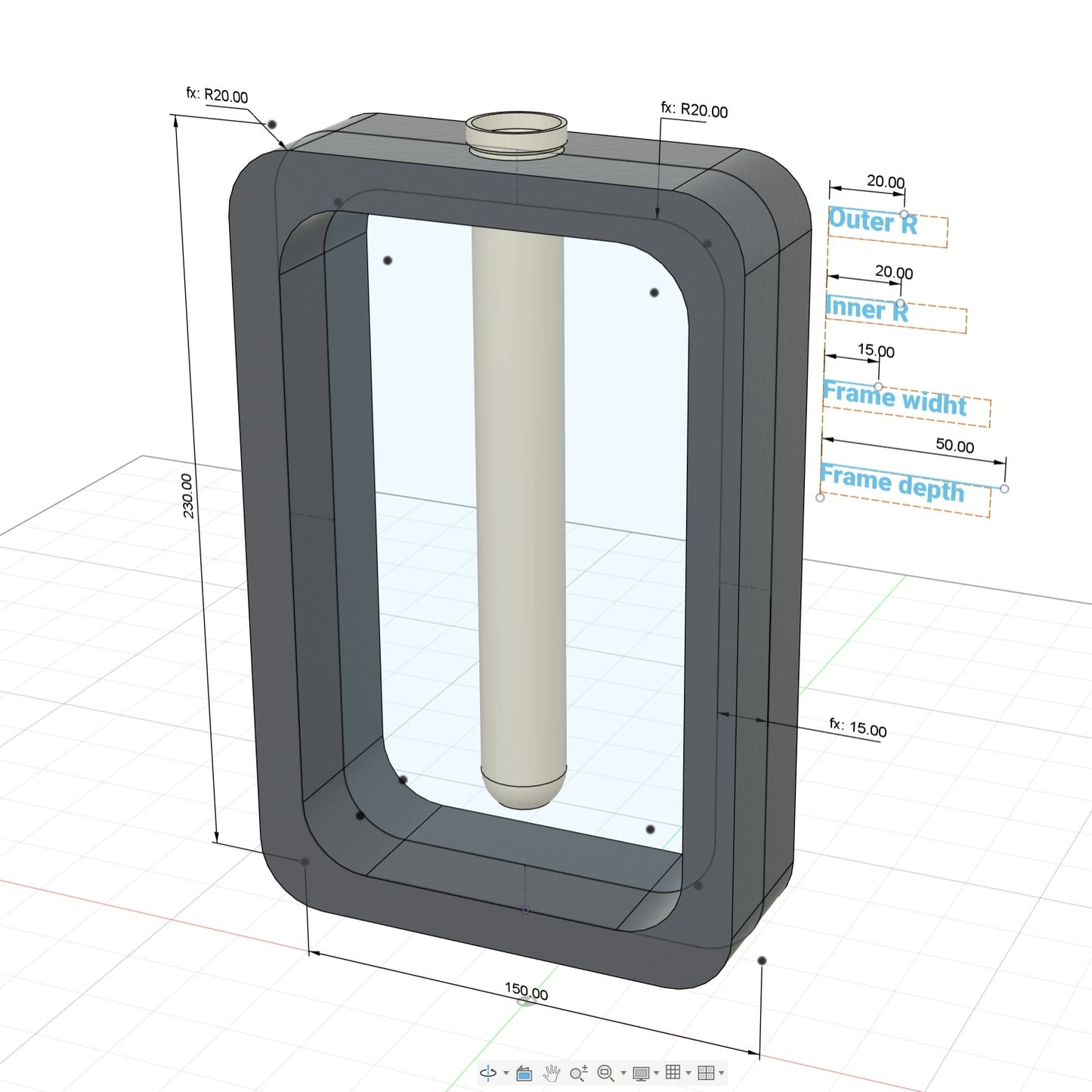1092x1092 pixels.
Task: Select the top-left fx: R20.00 dimension
Action: 217,95
